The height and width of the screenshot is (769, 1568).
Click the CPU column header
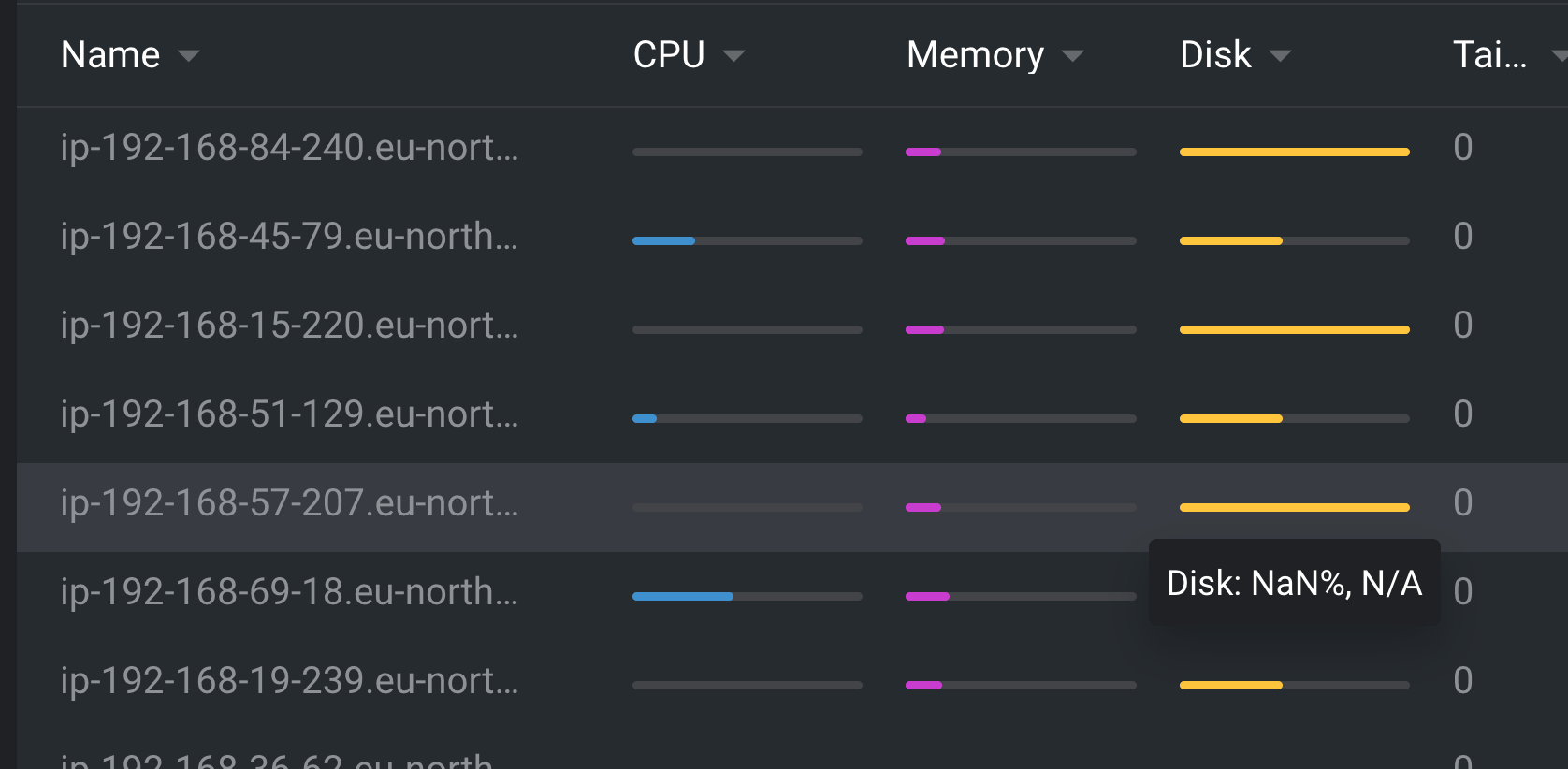[668, 54]
